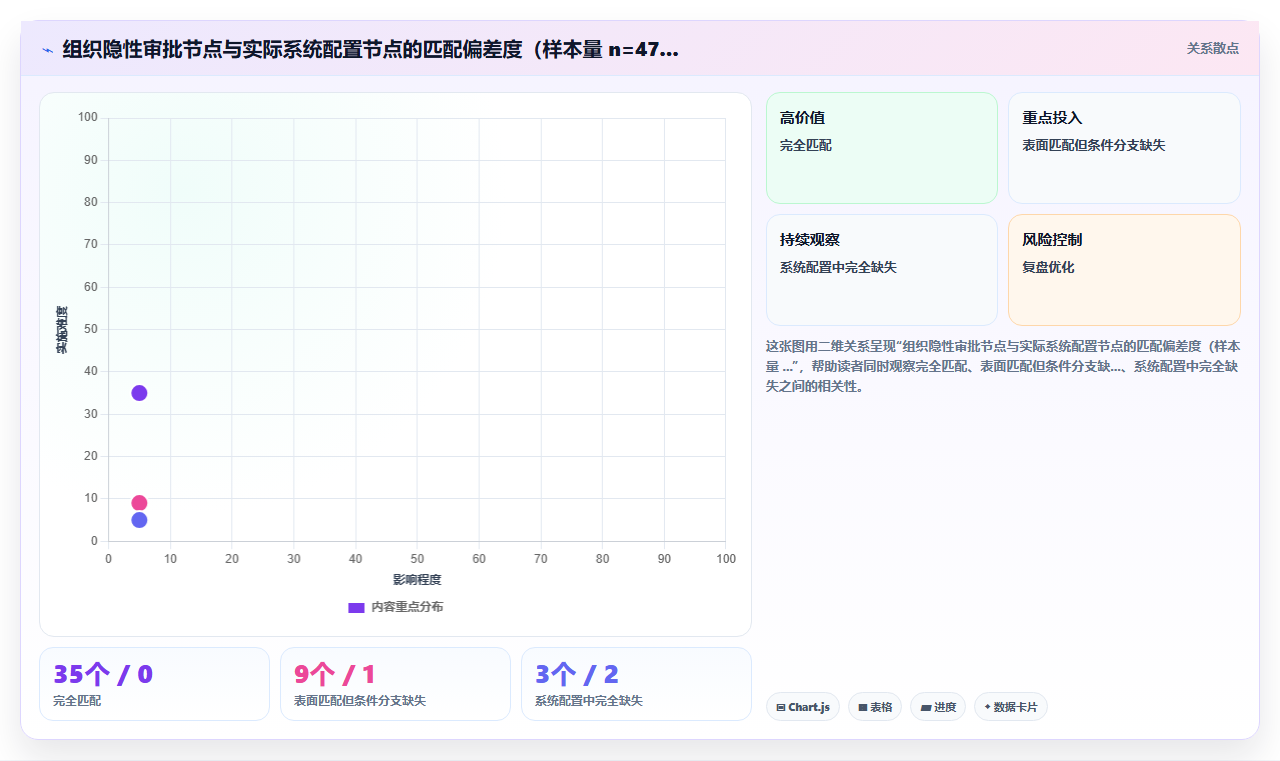Open the 重点投入 quadrant card
Image resolution: width=1280 pixels, height=761 pixels.
pyautogui.click(x=1124, y=148)
